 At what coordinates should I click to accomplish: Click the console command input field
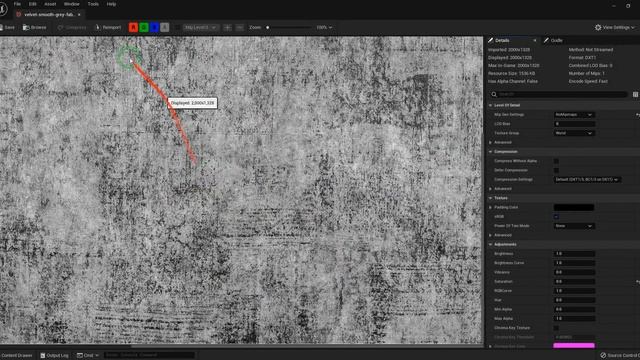[149, 356]
